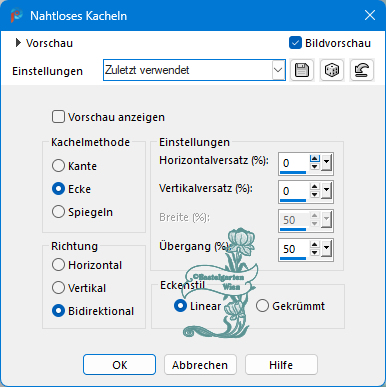The width and height of the screenshot is (386, 387).
Task: Click the PaintShop Pro logo in title bar
Action: click(16, 15)
